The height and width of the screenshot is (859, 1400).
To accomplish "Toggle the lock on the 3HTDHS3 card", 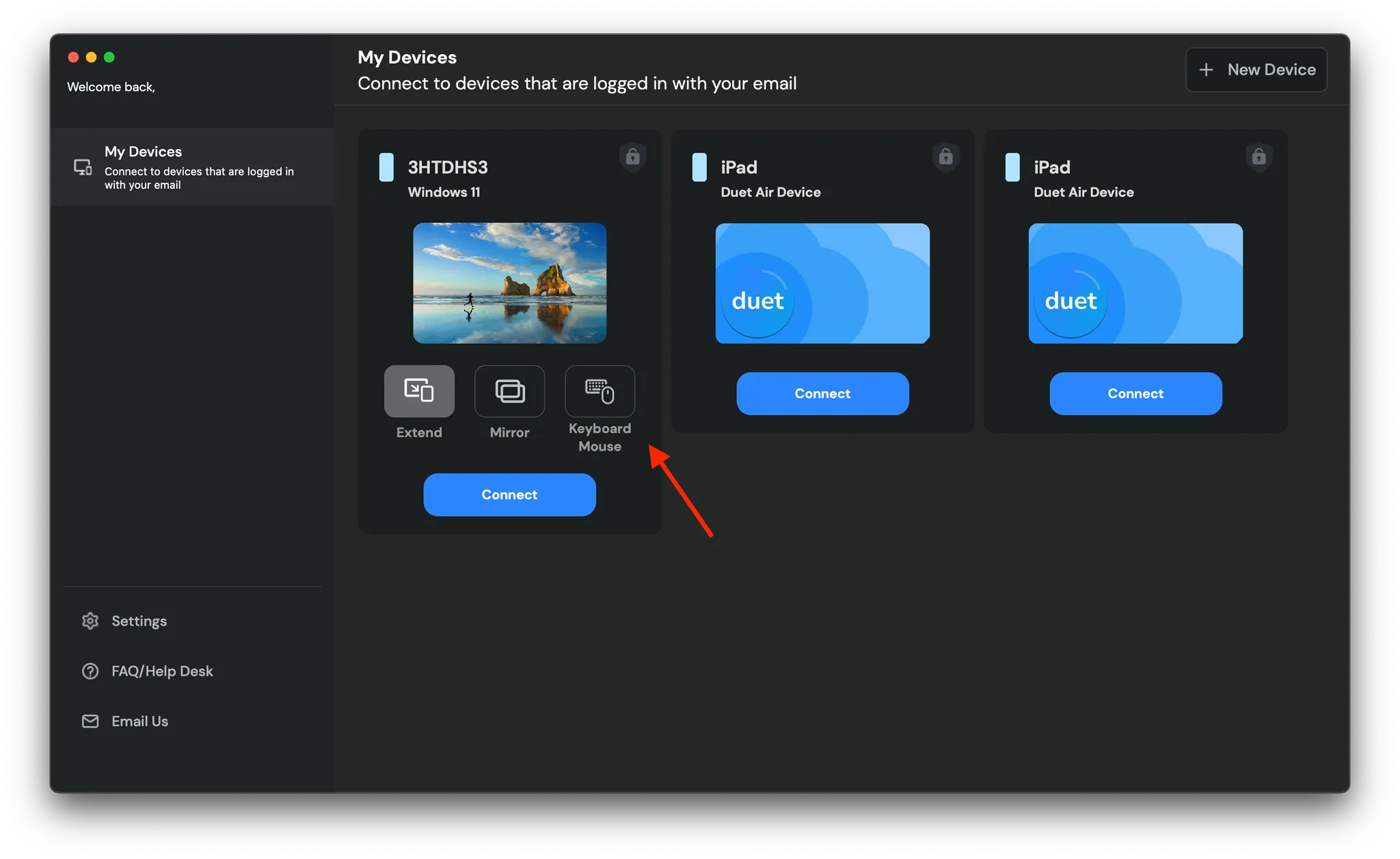I will point(632,157).
